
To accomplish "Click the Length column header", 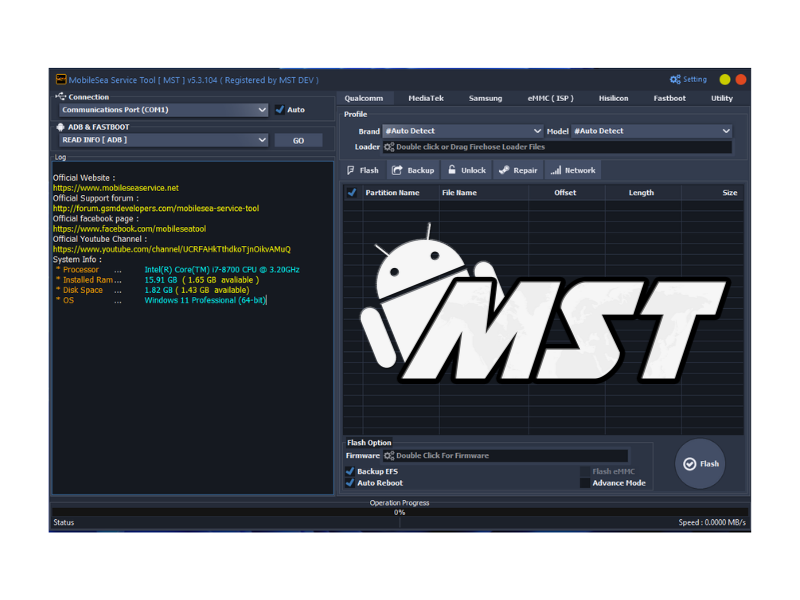I will pyautogui.click(x=641, y=193).
